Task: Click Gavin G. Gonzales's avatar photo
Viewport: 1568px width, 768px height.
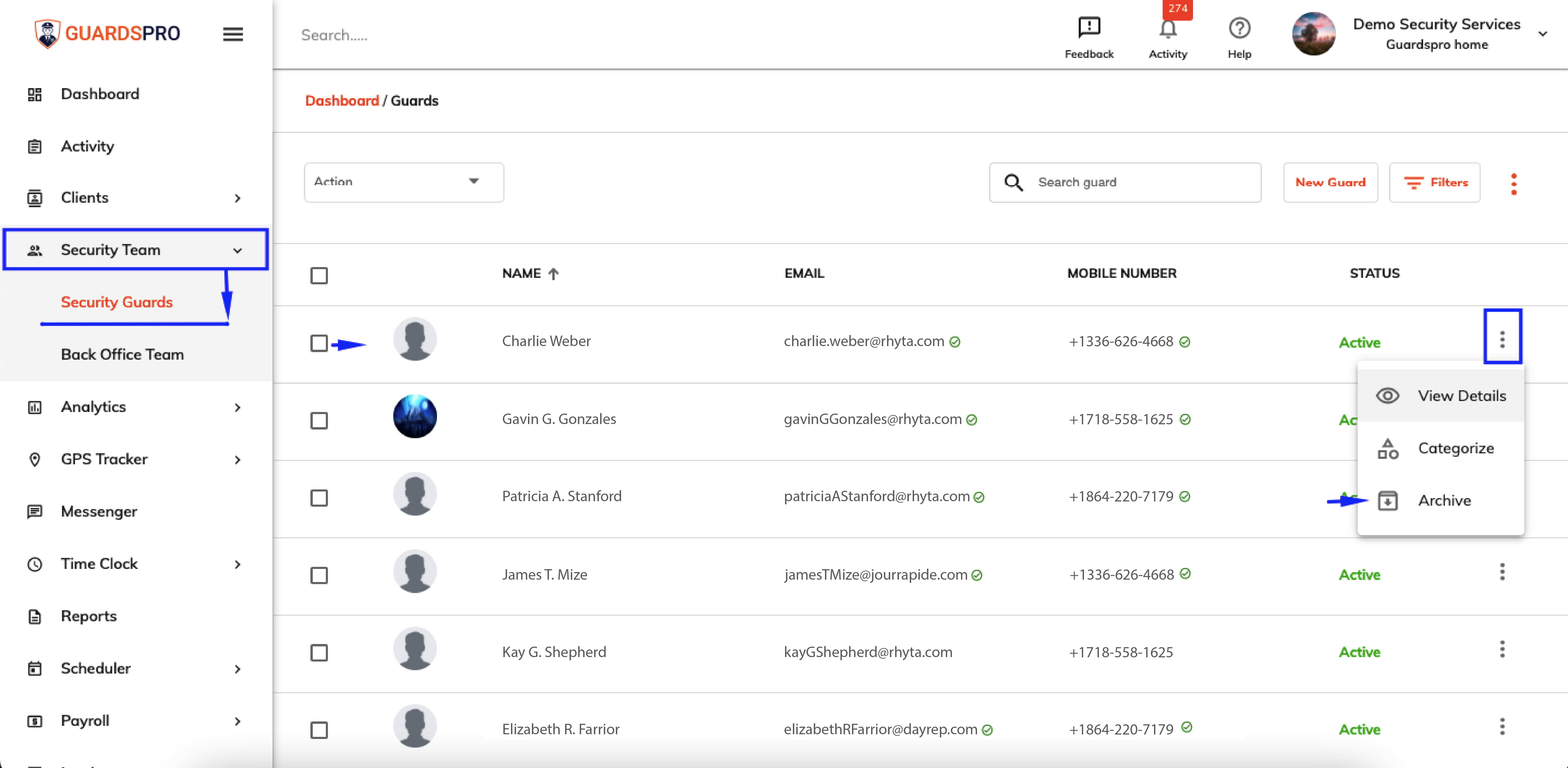Action: [x=415, y=417]
